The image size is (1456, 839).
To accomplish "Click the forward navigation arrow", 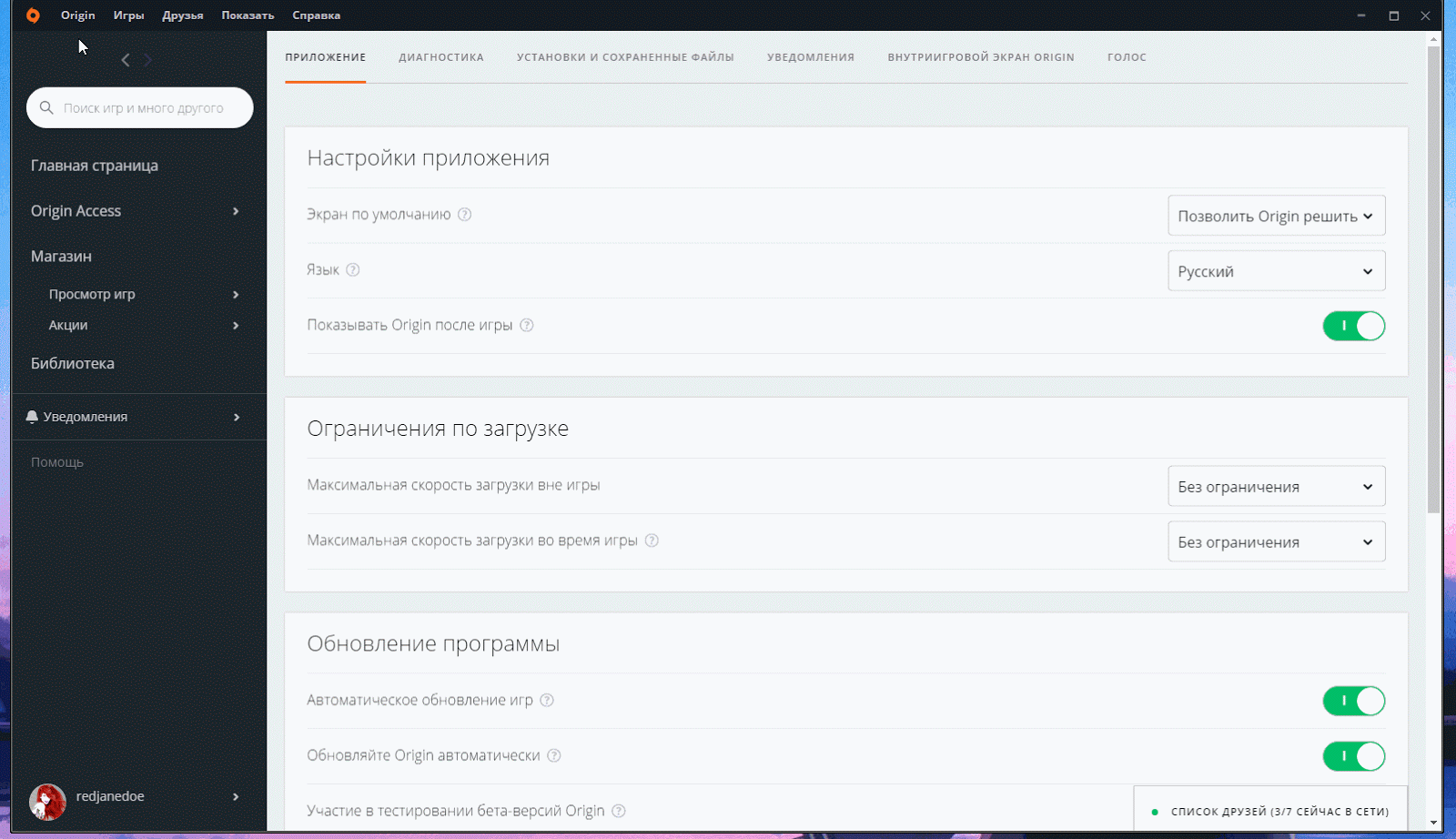I will tap(147, 60).
